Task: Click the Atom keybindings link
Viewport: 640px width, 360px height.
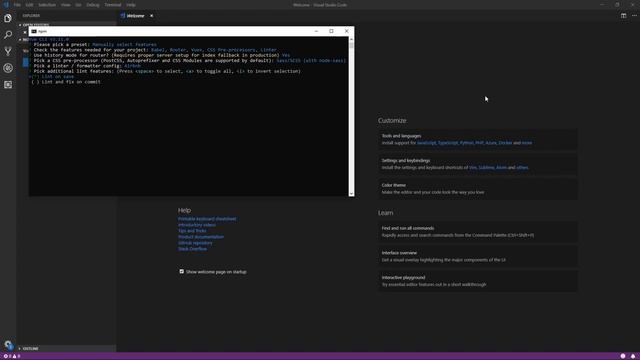Action: click(x=501, y=167)
